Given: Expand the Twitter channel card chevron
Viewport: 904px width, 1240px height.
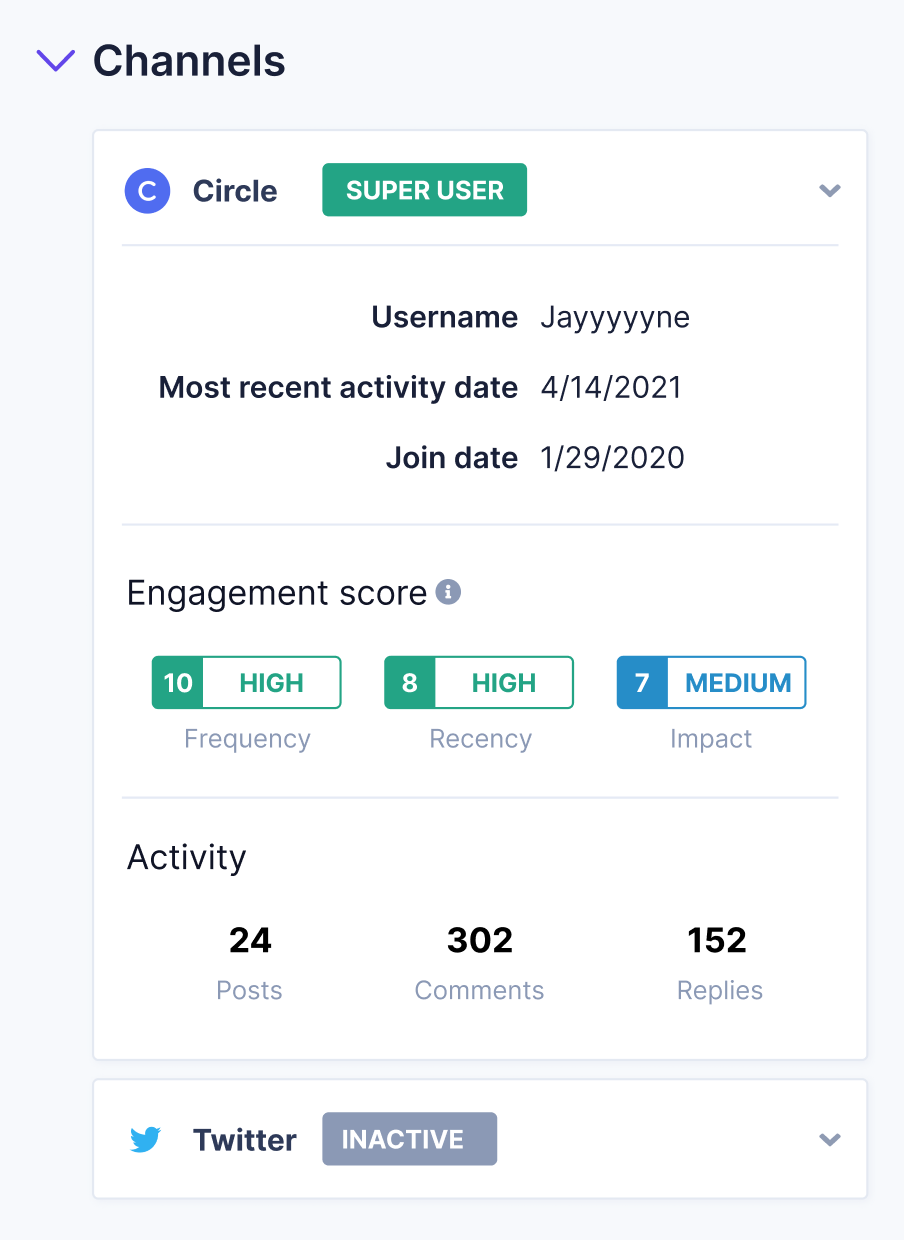Looking at the screenshot, I should tap(829, 1140).
